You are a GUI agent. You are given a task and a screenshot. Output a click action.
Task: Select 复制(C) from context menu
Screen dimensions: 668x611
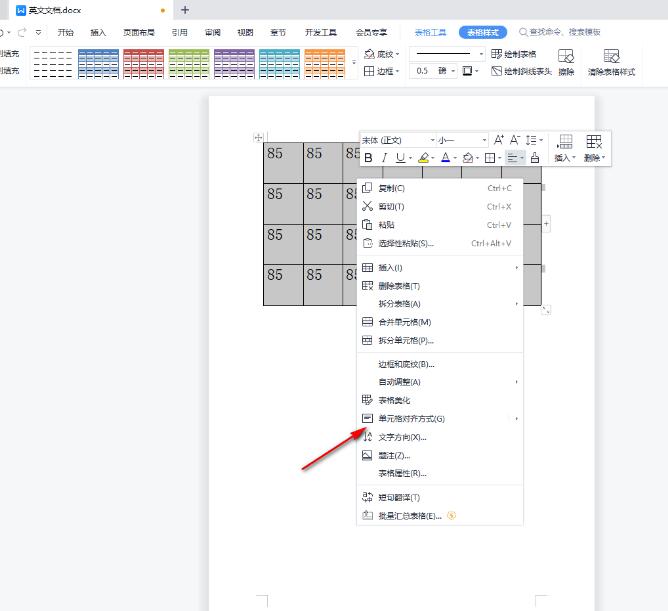(440, 188)
